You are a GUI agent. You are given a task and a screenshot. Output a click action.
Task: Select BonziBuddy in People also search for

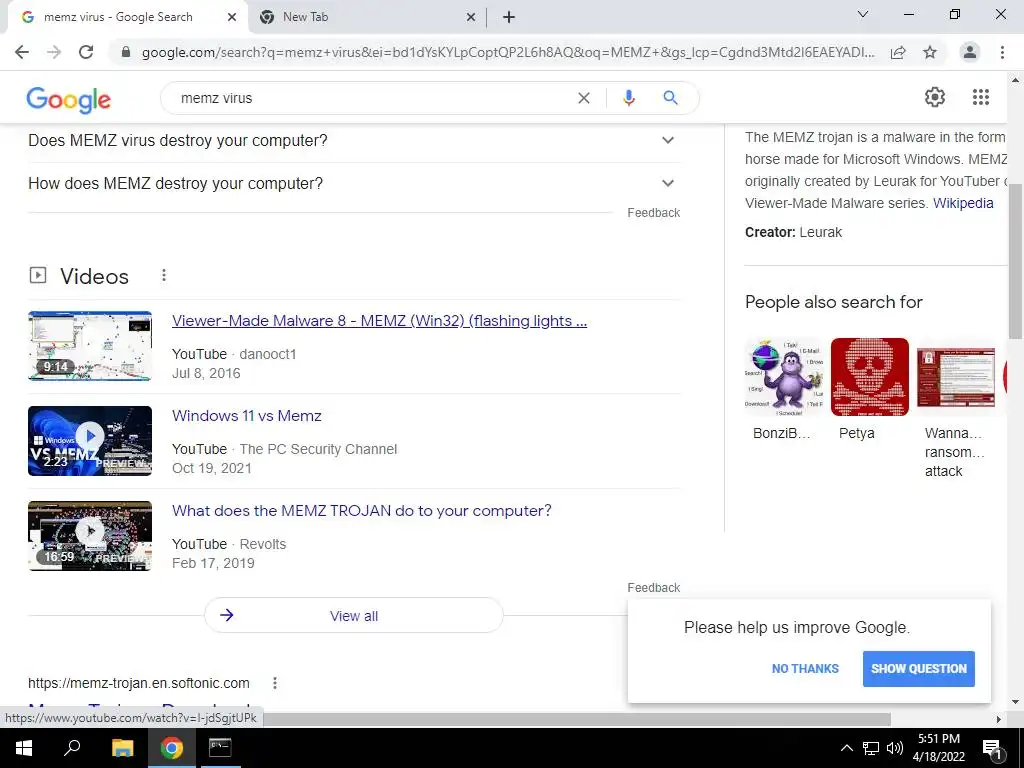783,391
